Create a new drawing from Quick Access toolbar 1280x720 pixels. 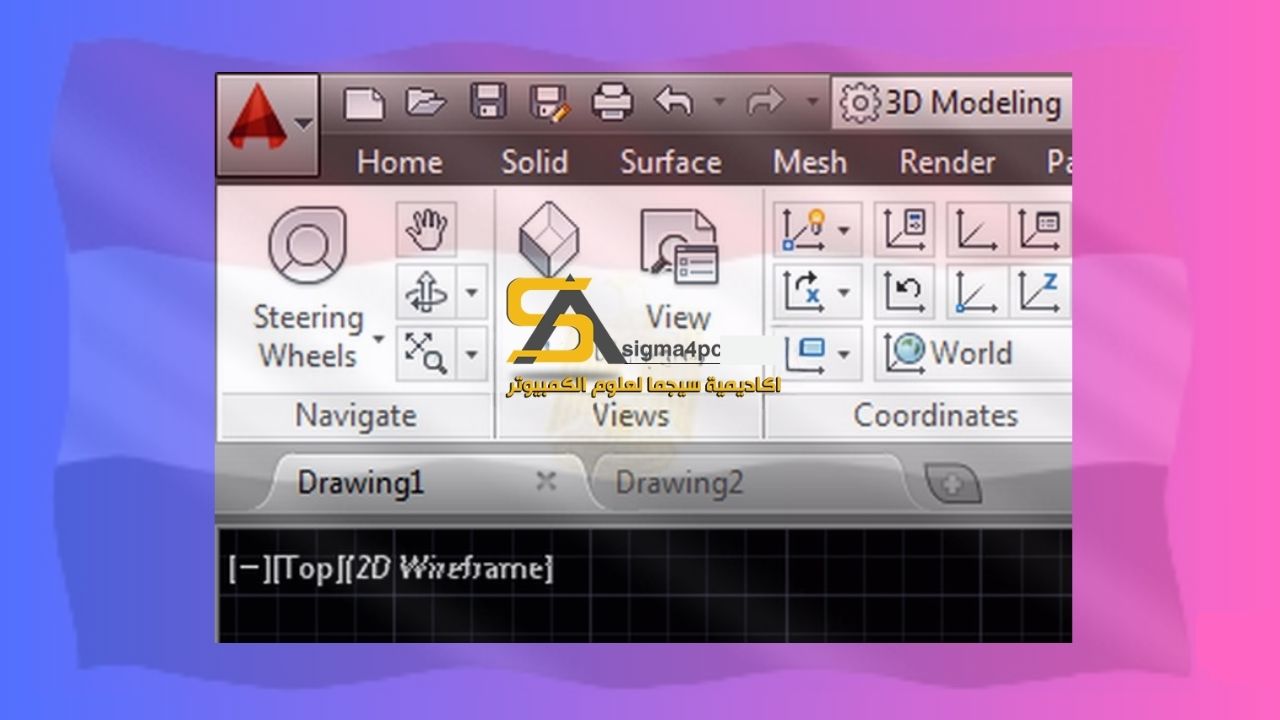pyautogui.click(x=363, y=102)
